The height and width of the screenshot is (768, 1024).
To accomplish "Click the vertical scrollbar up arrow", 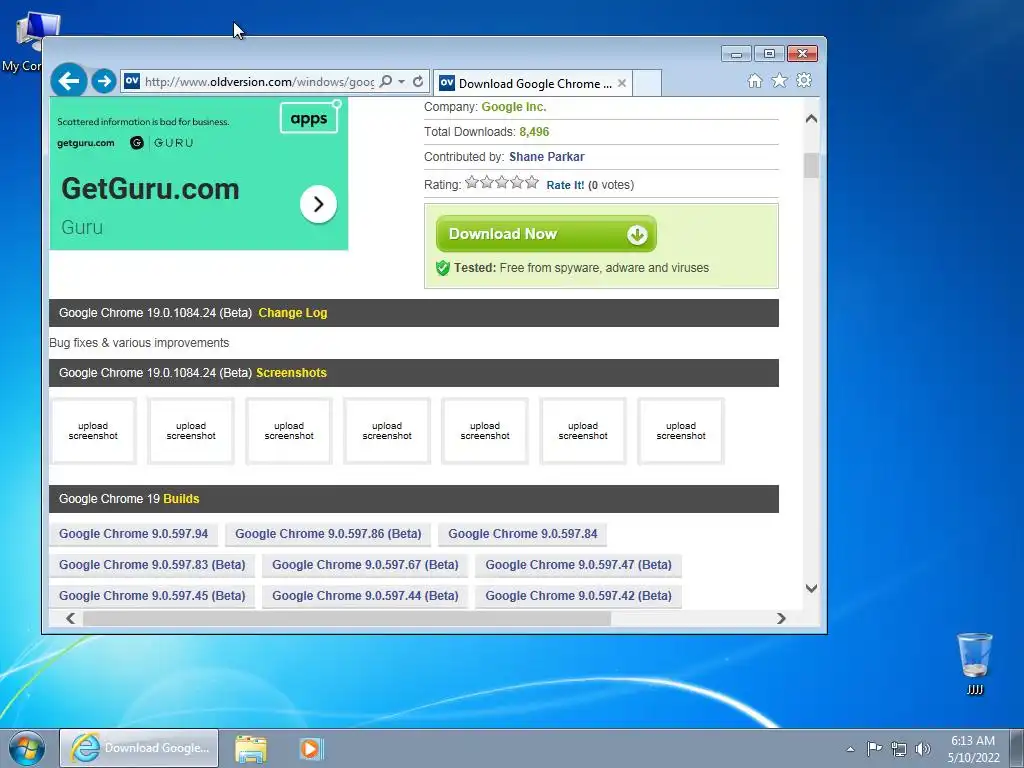I will [x=811, y=119].
